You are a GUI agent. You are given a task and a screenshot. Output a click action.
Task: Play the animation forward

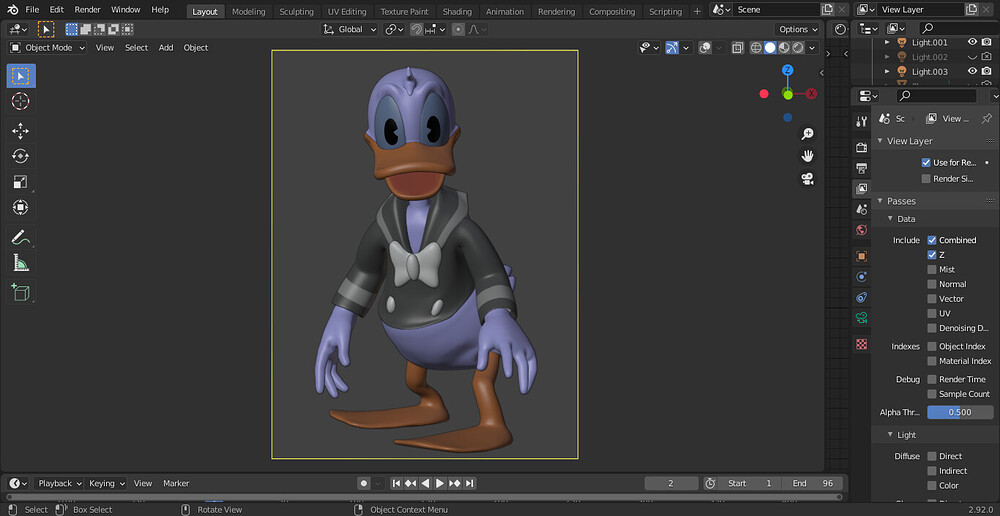point(440,483)
